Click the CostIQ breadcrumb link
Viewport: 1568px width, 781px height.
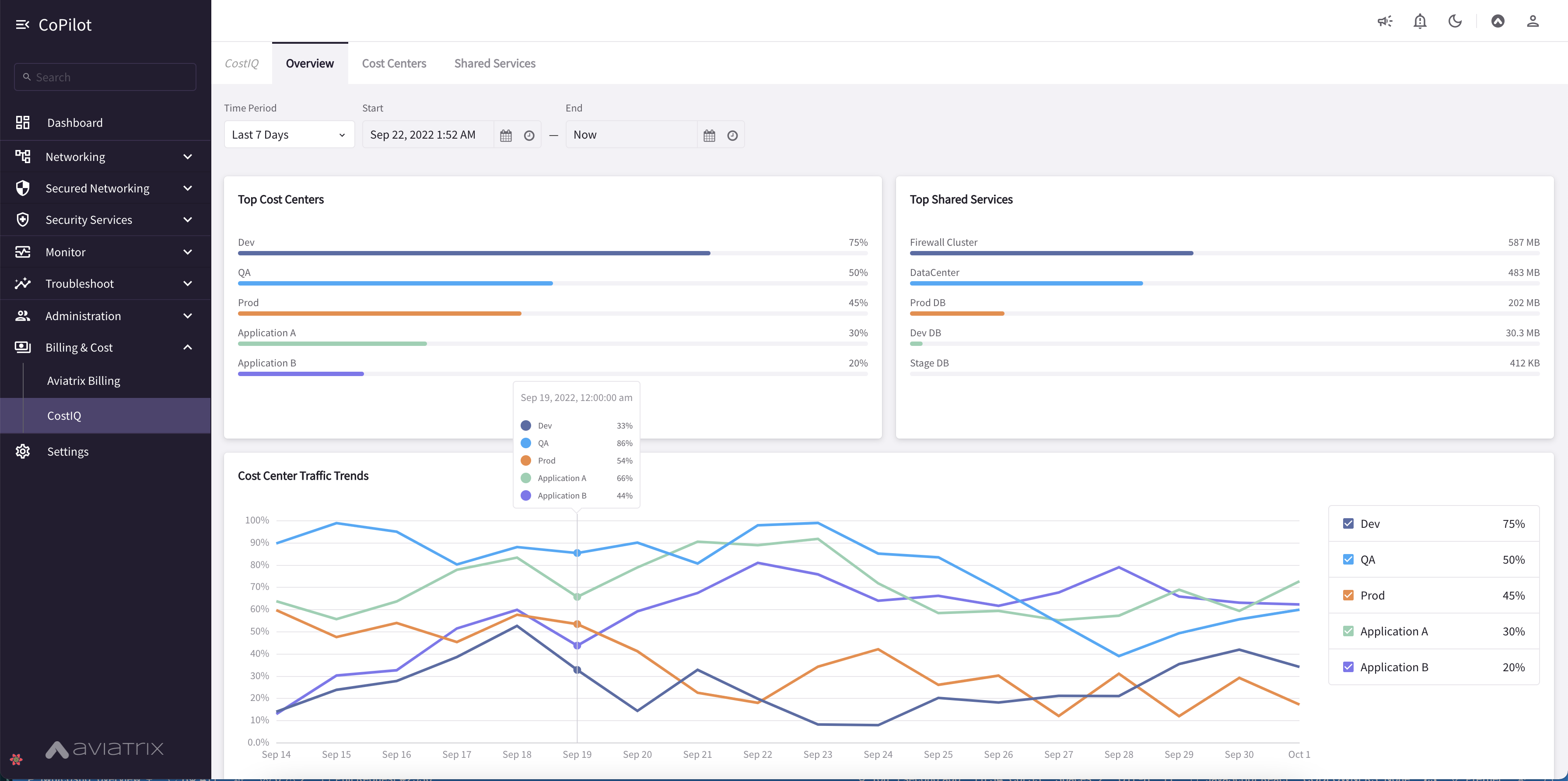(x=241, y=63)
